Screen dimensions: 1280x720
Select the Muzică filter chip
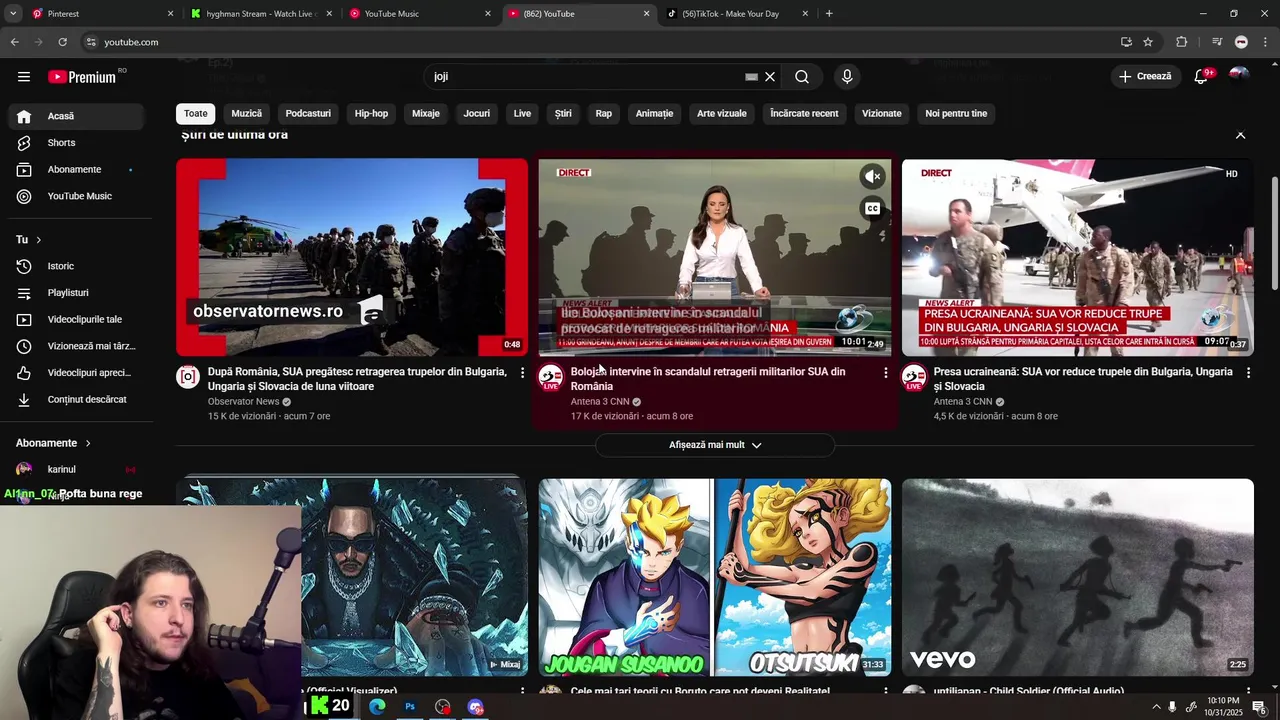247,114
